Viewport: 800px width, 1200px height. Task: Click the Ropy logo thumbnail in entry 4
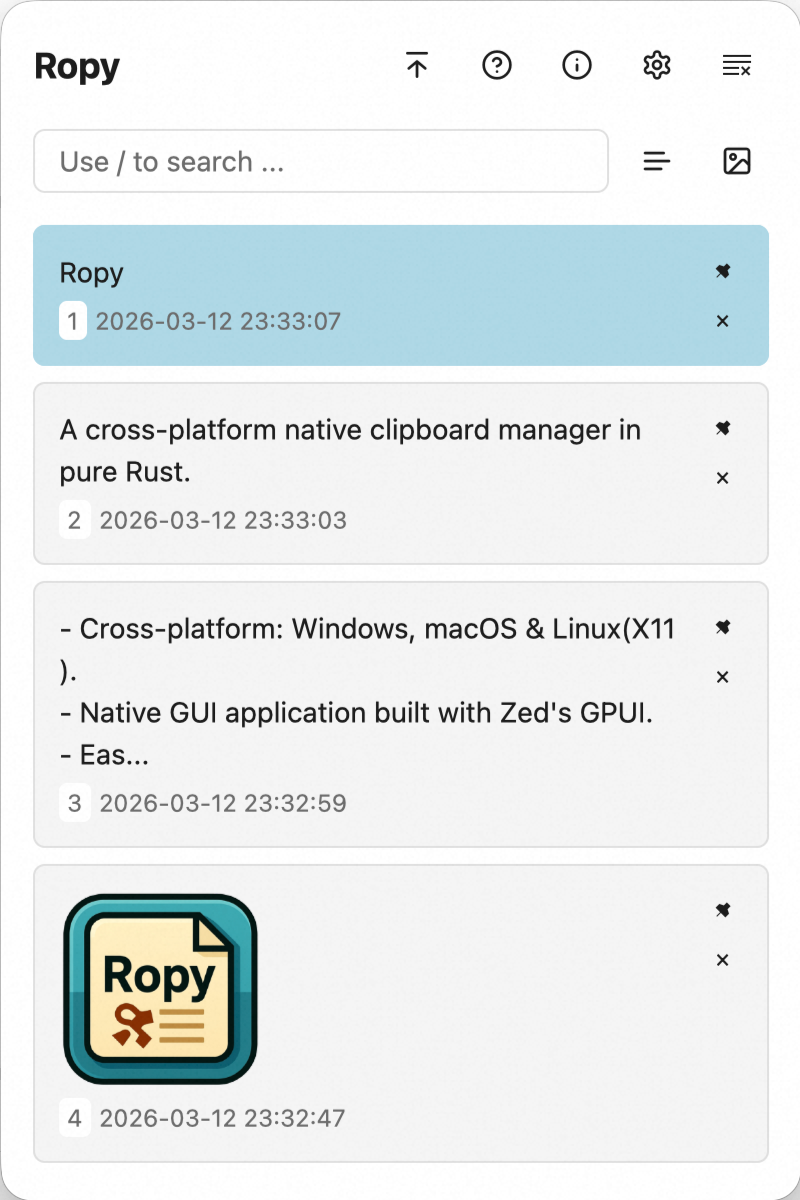click(160, 986)
